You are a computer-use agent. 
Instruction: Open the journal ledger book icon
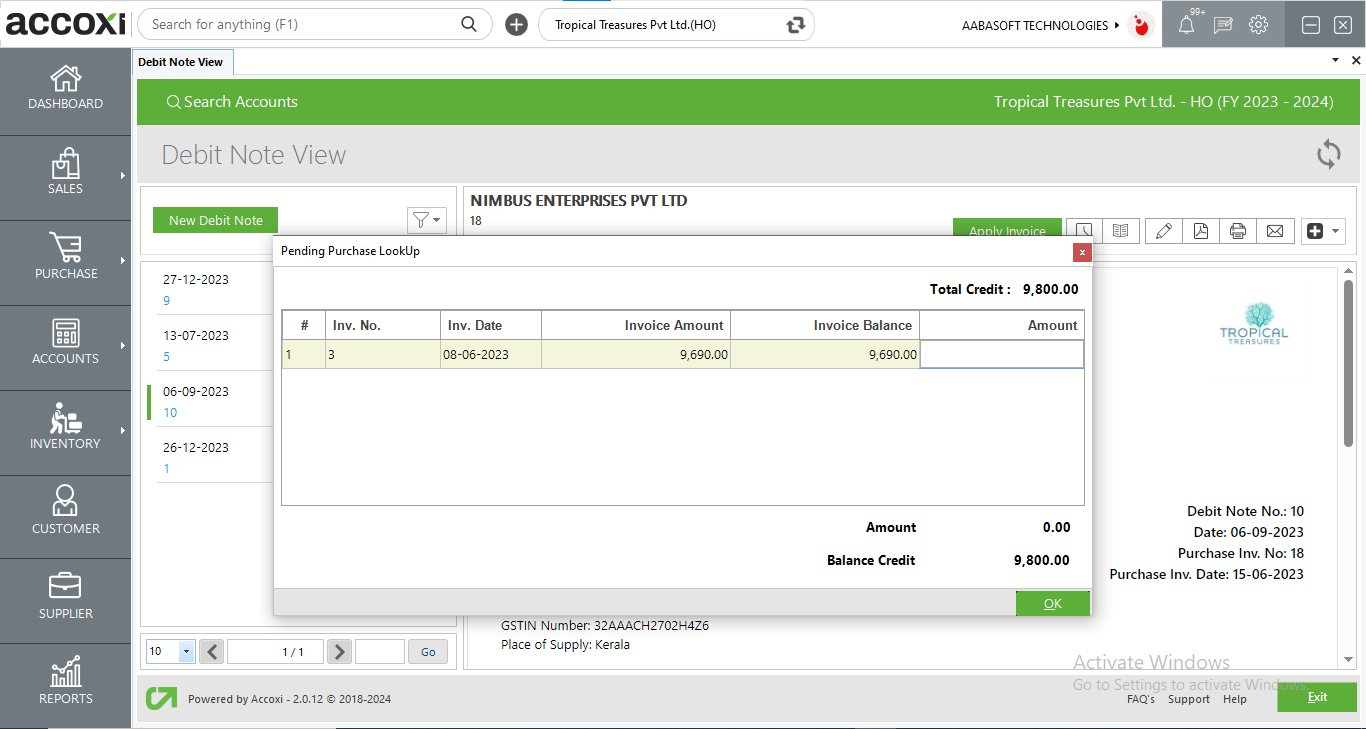click(1121, 230)
